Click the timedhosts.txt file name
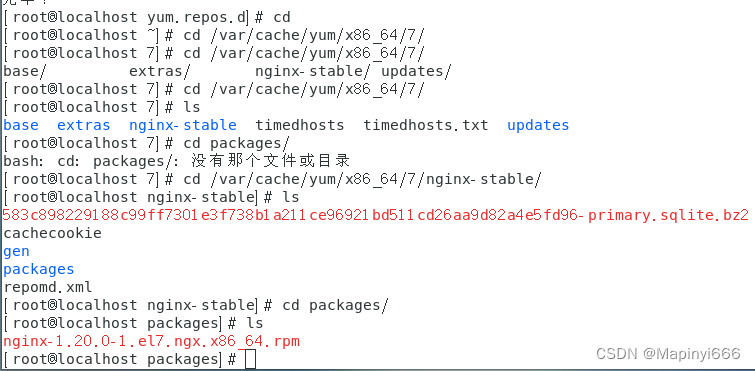This screenshot has width=755, height=371. (426, 125)
